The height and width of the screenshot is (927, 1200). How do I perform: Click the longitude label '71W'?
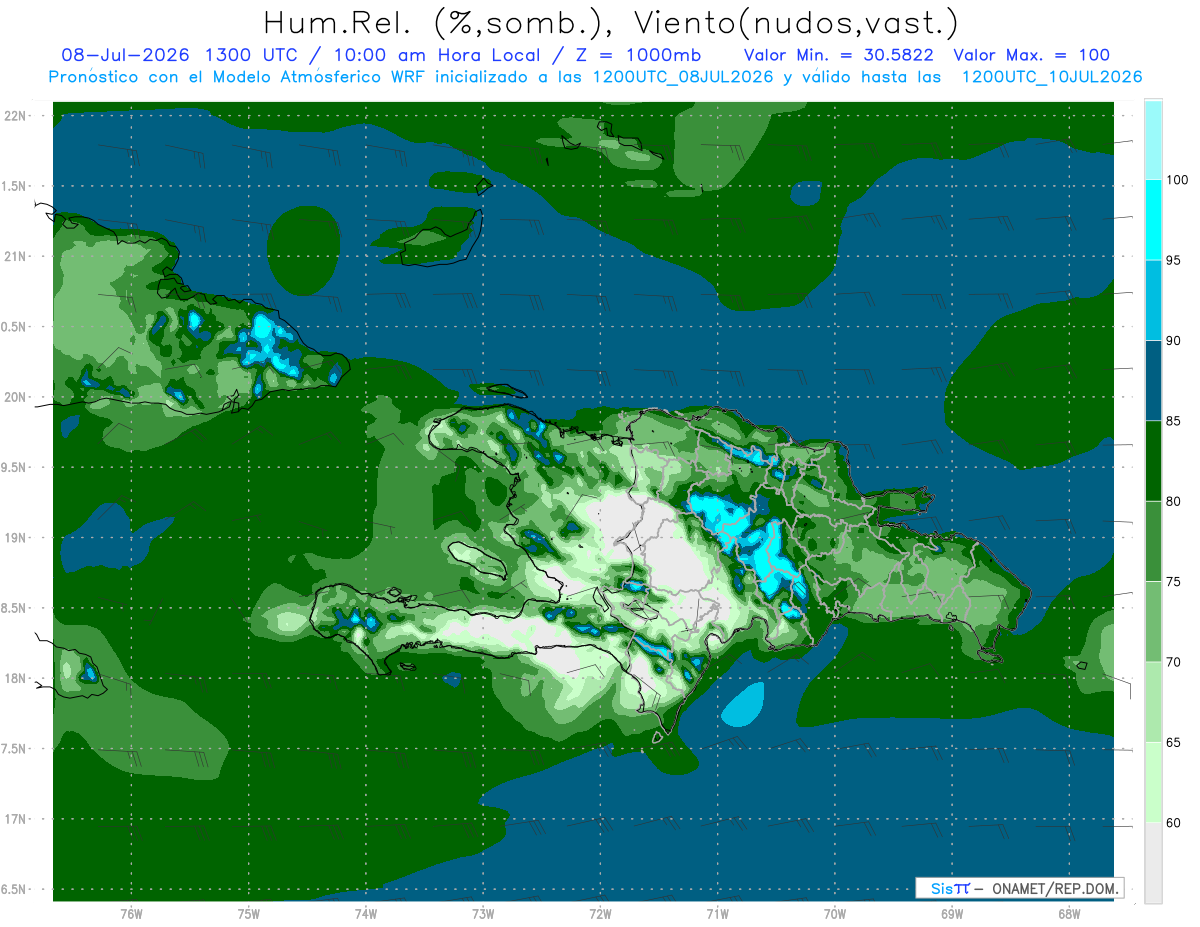[x=717, y=913]
